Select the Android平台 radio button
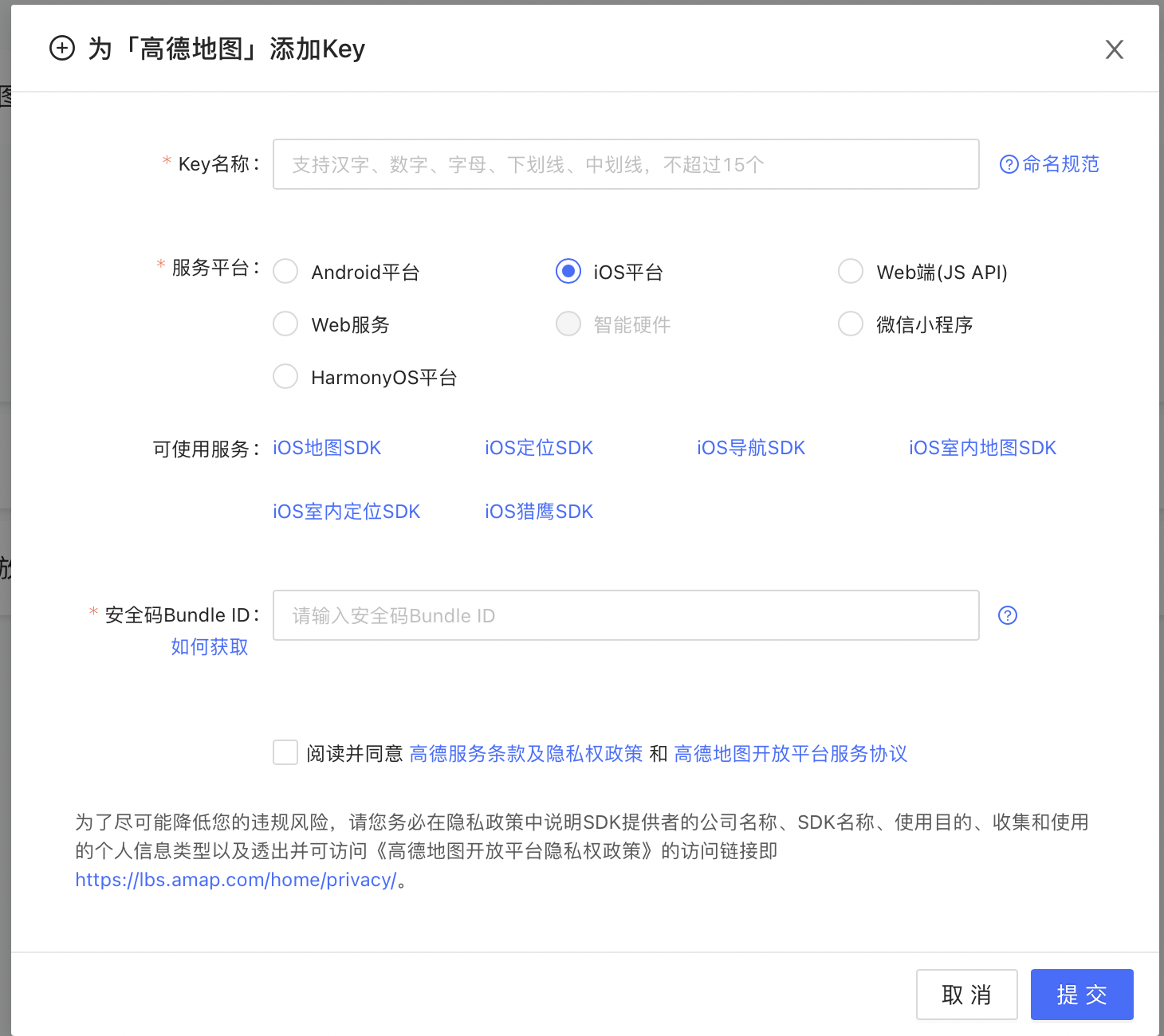Image resolution: width=1164 pixels, height=1036 pixels. [x=285, y=271]
